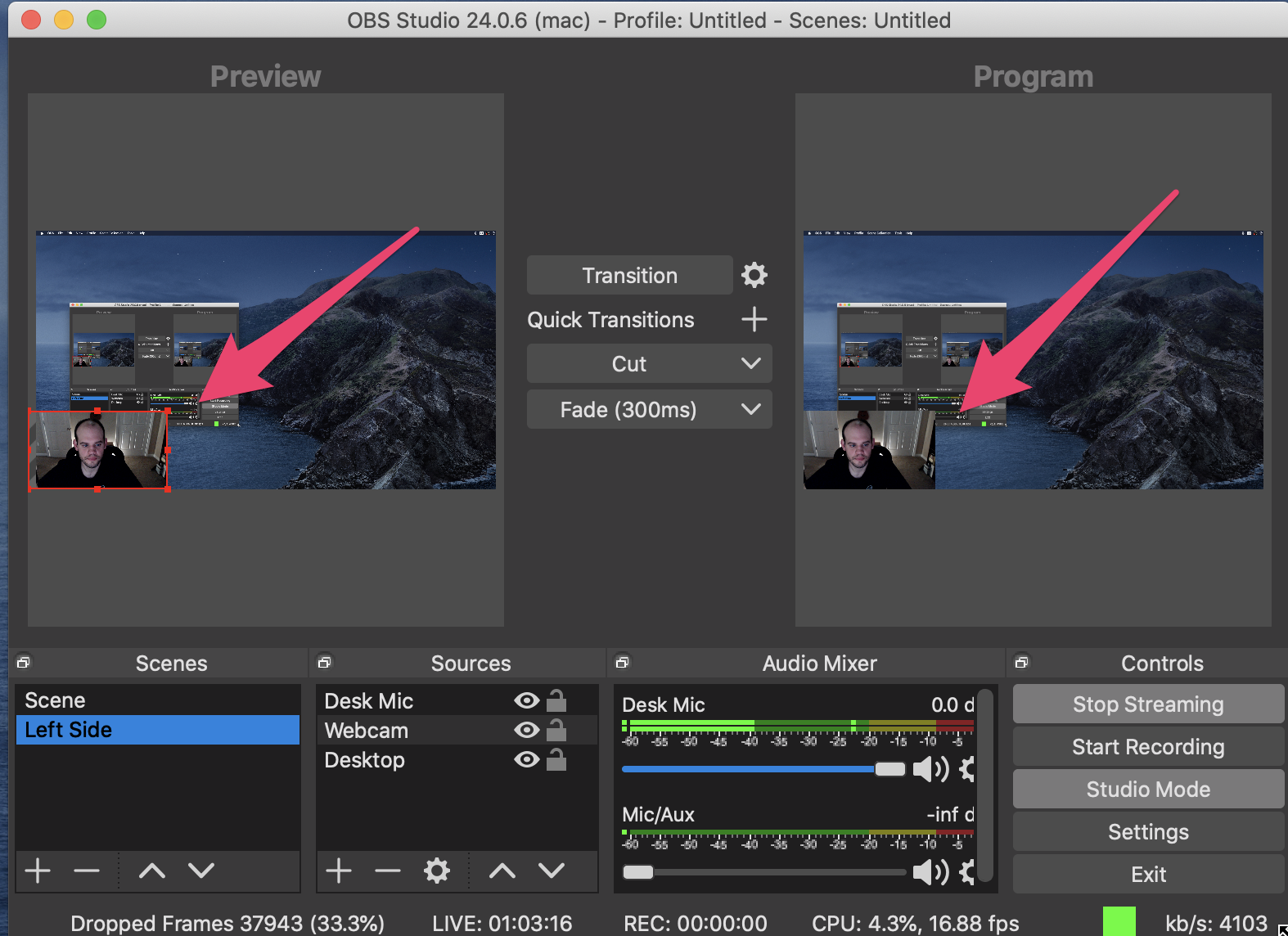
Task: Move selected source up
Action: pos(502,871)
